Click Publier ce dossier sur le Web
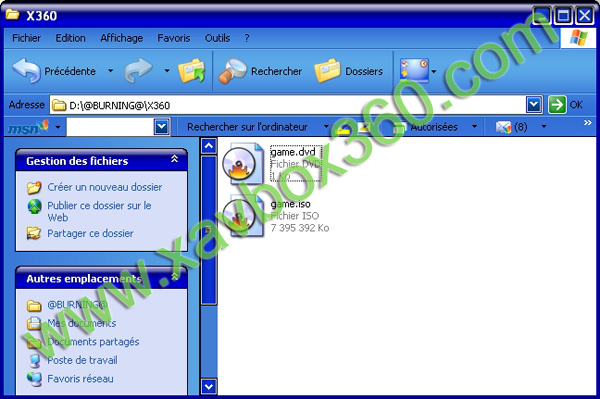The height and width of the screenshot is (399, 600). [99, 211]
